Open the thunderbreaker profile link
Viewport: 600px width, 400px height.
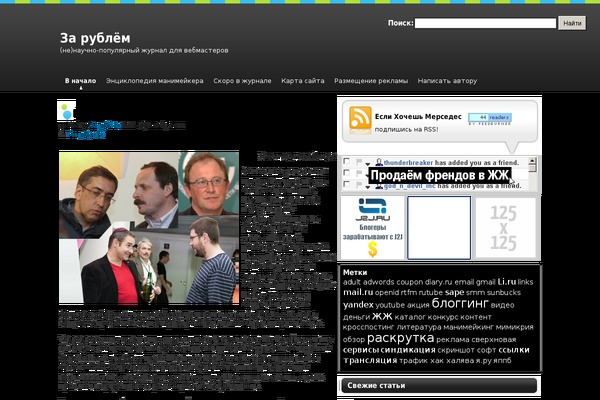(x=408, y=162)
